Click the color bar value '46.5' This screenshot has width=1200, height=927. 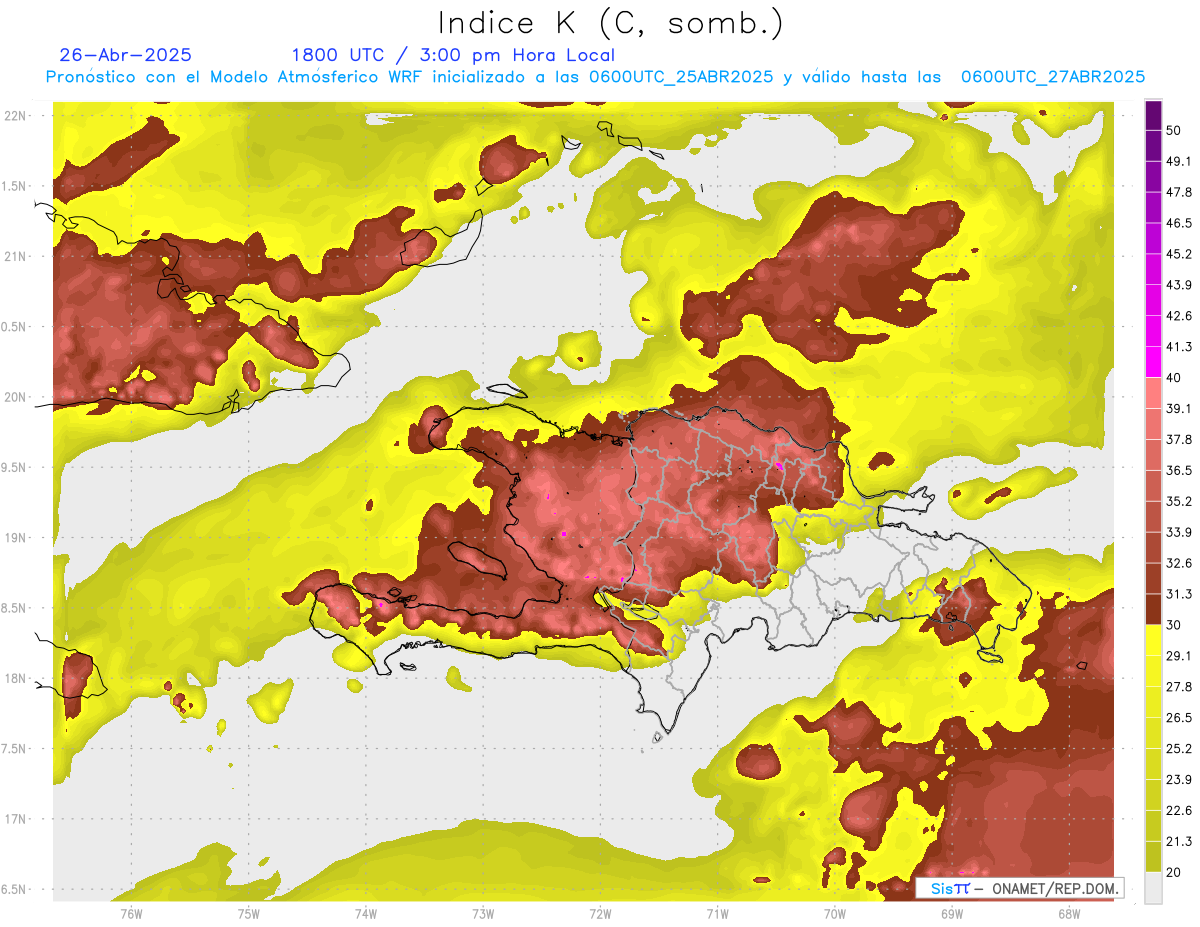(x=1179, y=222)
